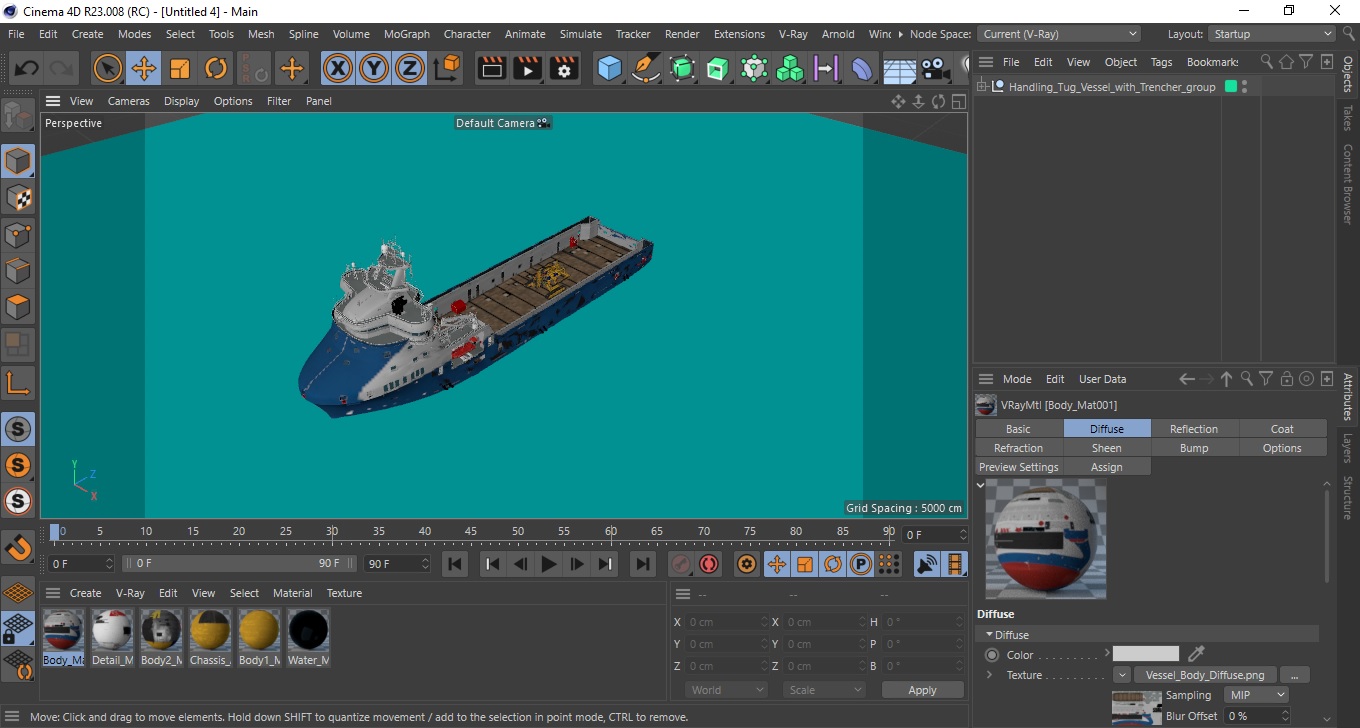Click Vessel_Body_Diffuse.png texture button
The image size is (1360, 728).
(1205, 675)
